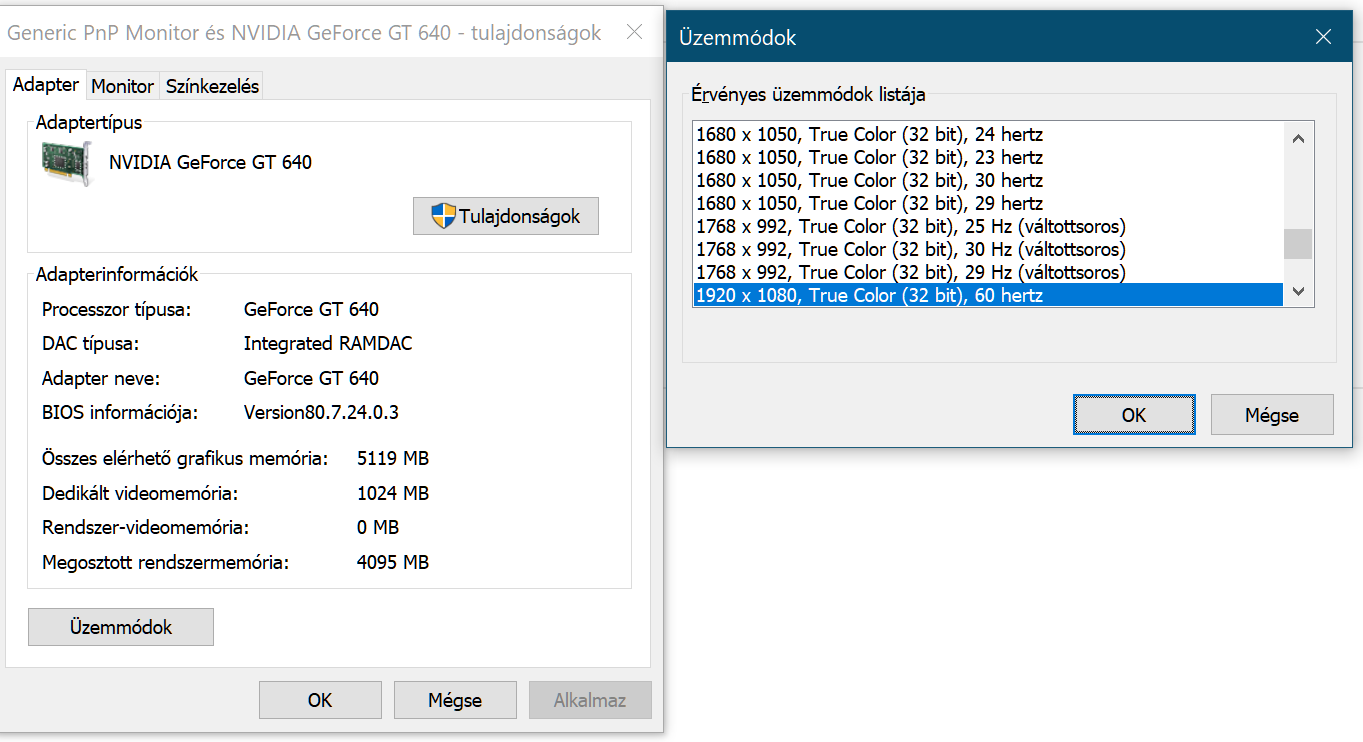Click the disabled Alkalmaz button
This screenshot has width=1363, height=742.
pos(590,700)
